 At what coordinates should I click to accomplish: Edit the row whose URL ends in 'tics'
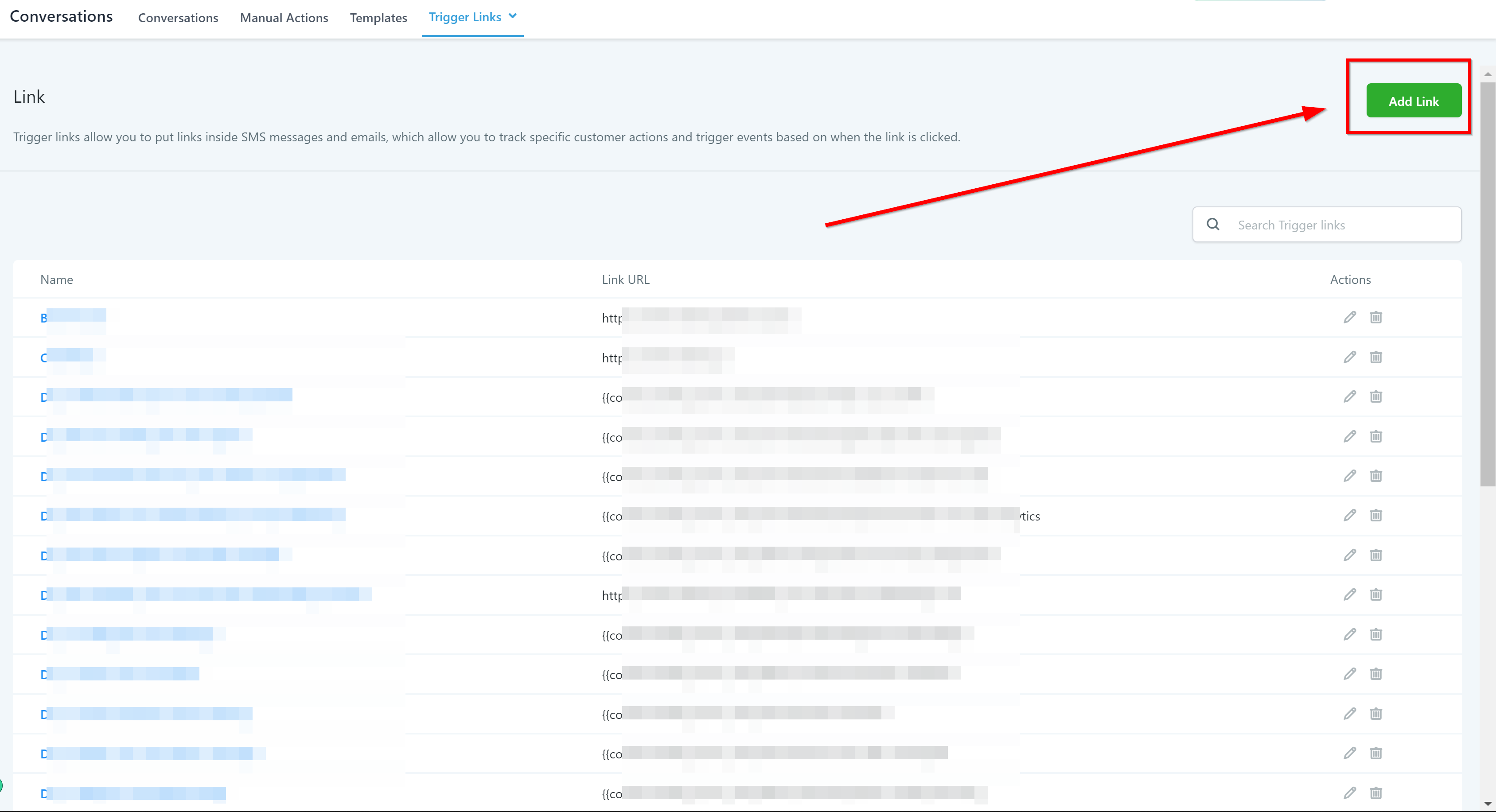(1350, 515)
